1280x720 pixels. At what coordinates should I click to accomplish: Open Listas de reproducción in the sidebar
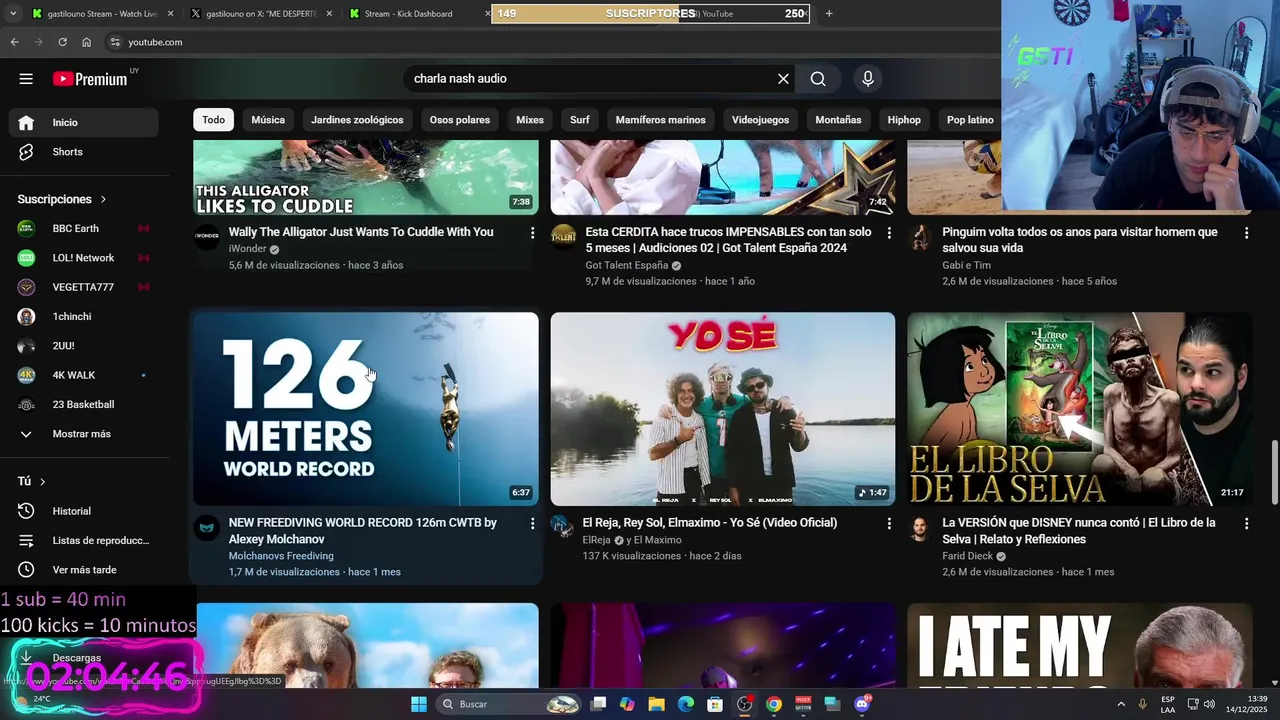click(83, 540)
